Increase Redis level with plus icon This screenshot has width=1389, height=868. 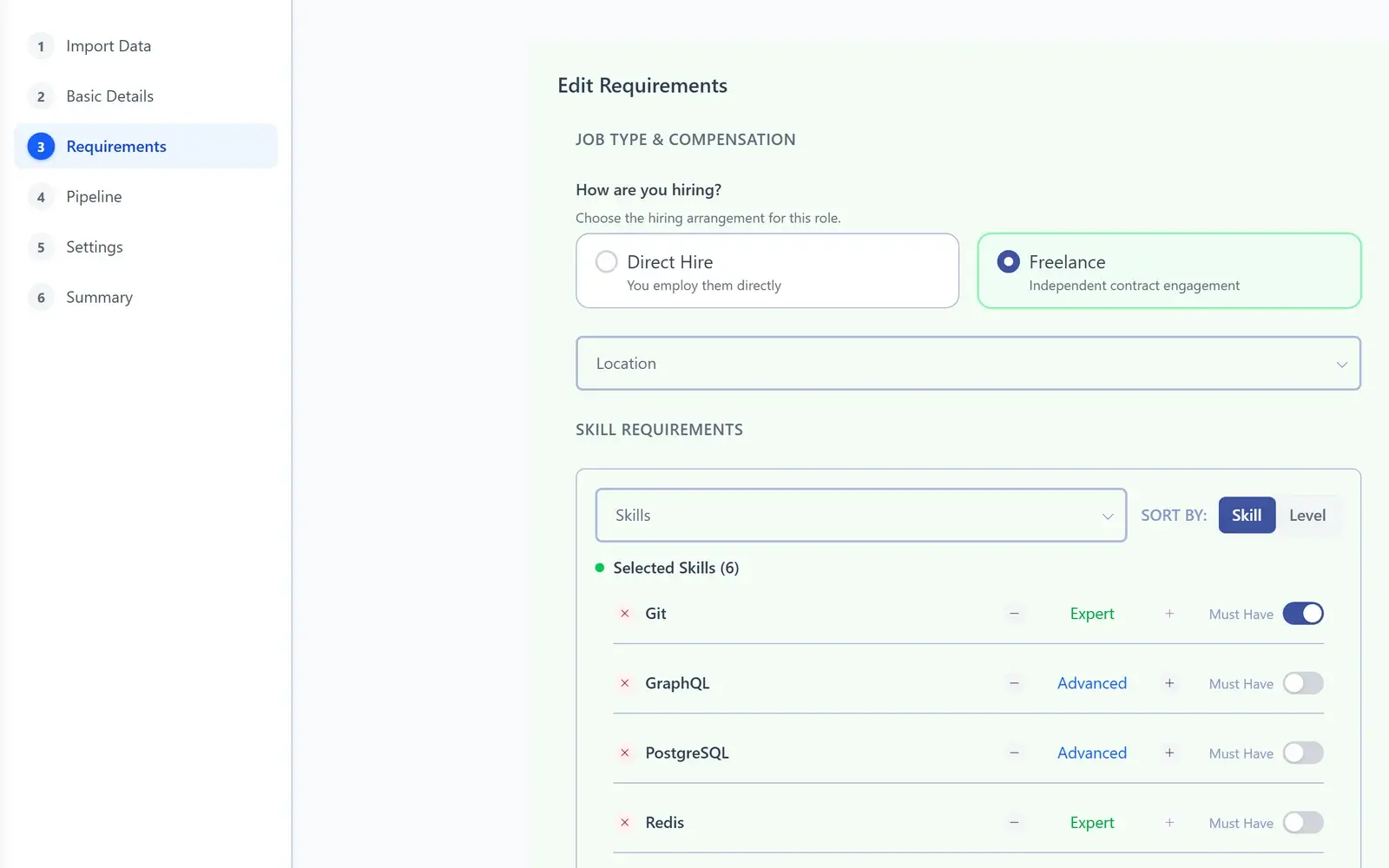click(1169, 822)
